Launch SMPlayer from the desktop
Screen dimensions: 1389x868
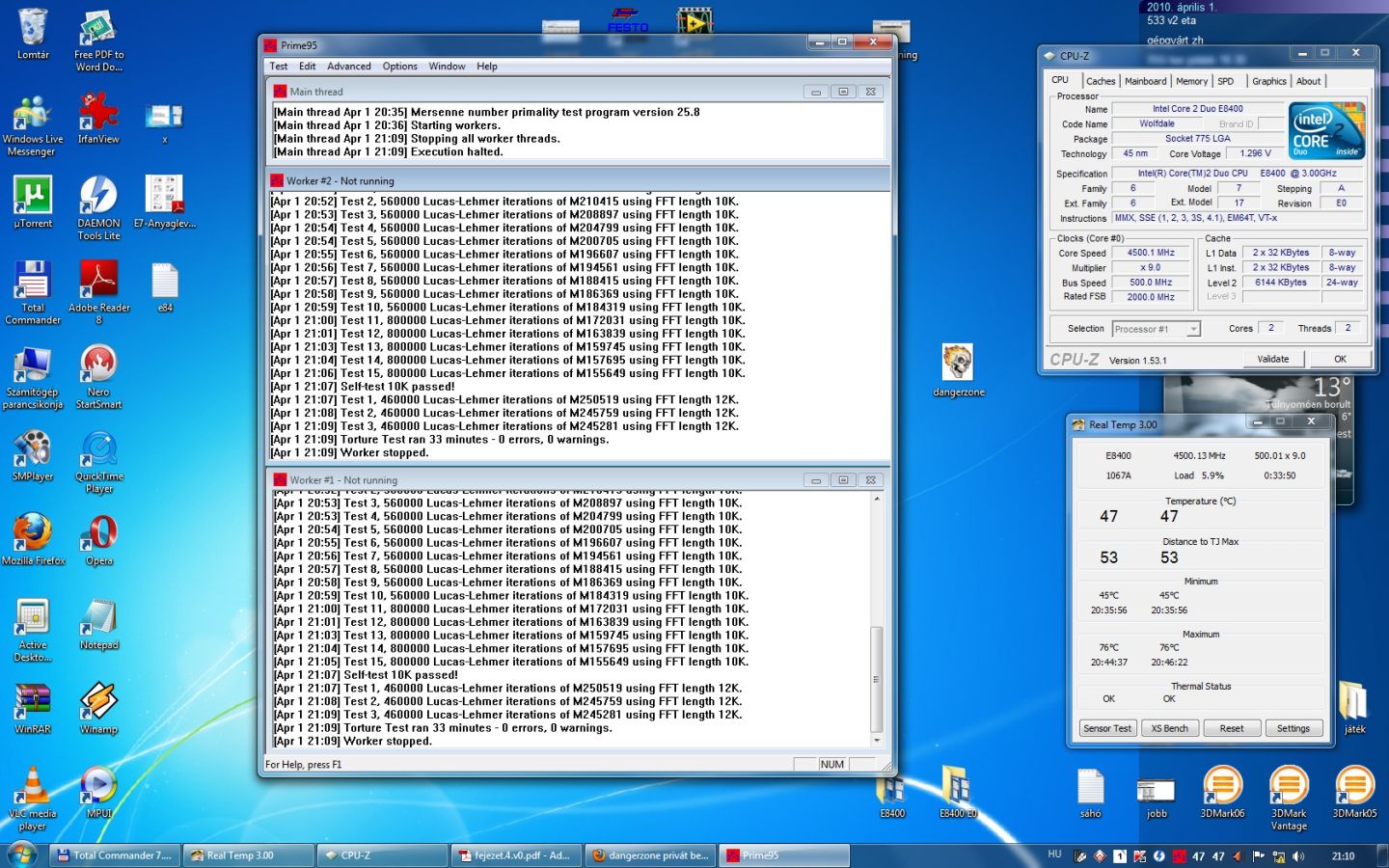click(x=33, y=455)
